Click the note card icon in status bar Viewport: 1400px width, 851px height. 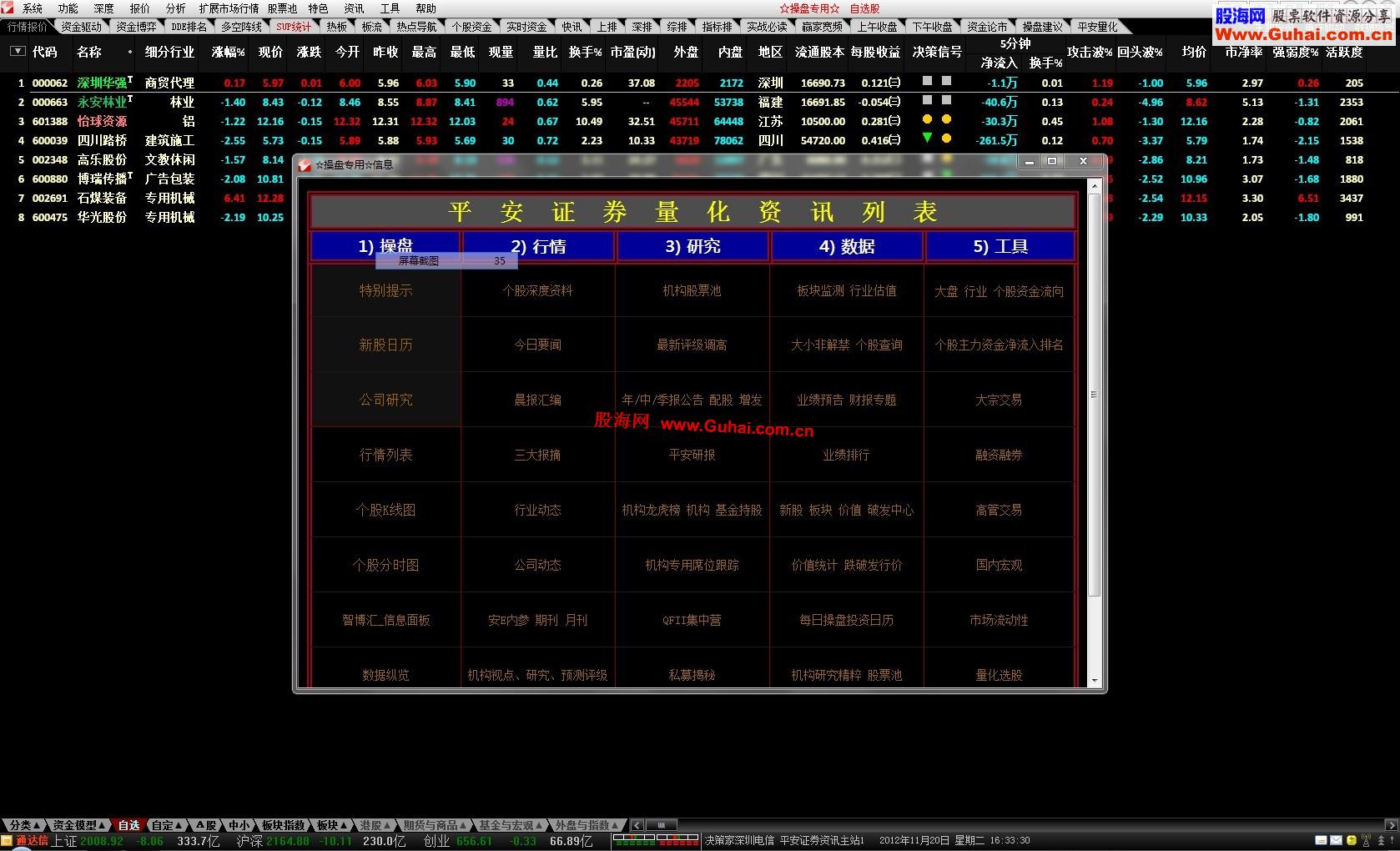point(1322,840)
